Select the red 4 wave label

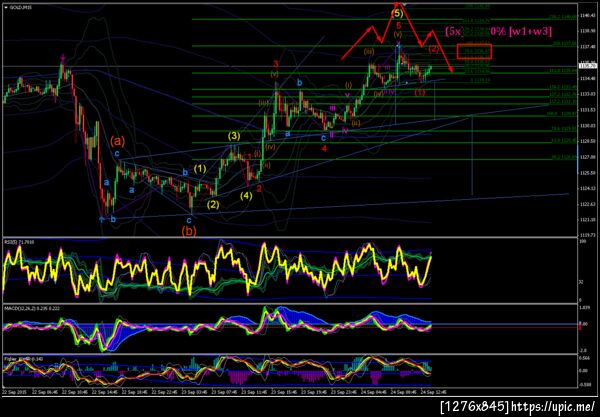pos(324,149)
